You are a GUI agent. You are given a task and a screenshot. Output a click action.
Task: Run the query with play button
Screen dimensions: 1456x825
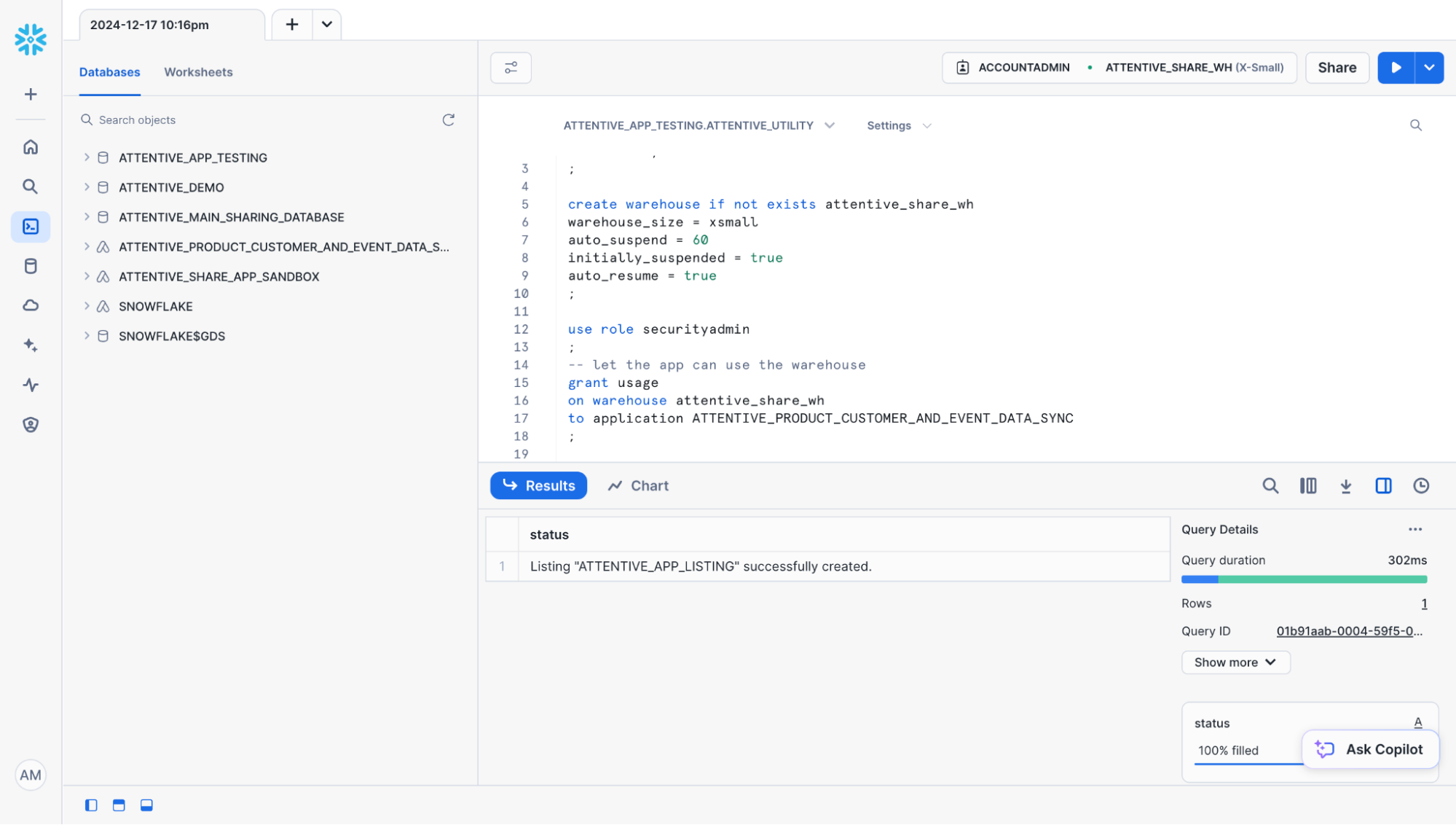[x=1396, y=68]
